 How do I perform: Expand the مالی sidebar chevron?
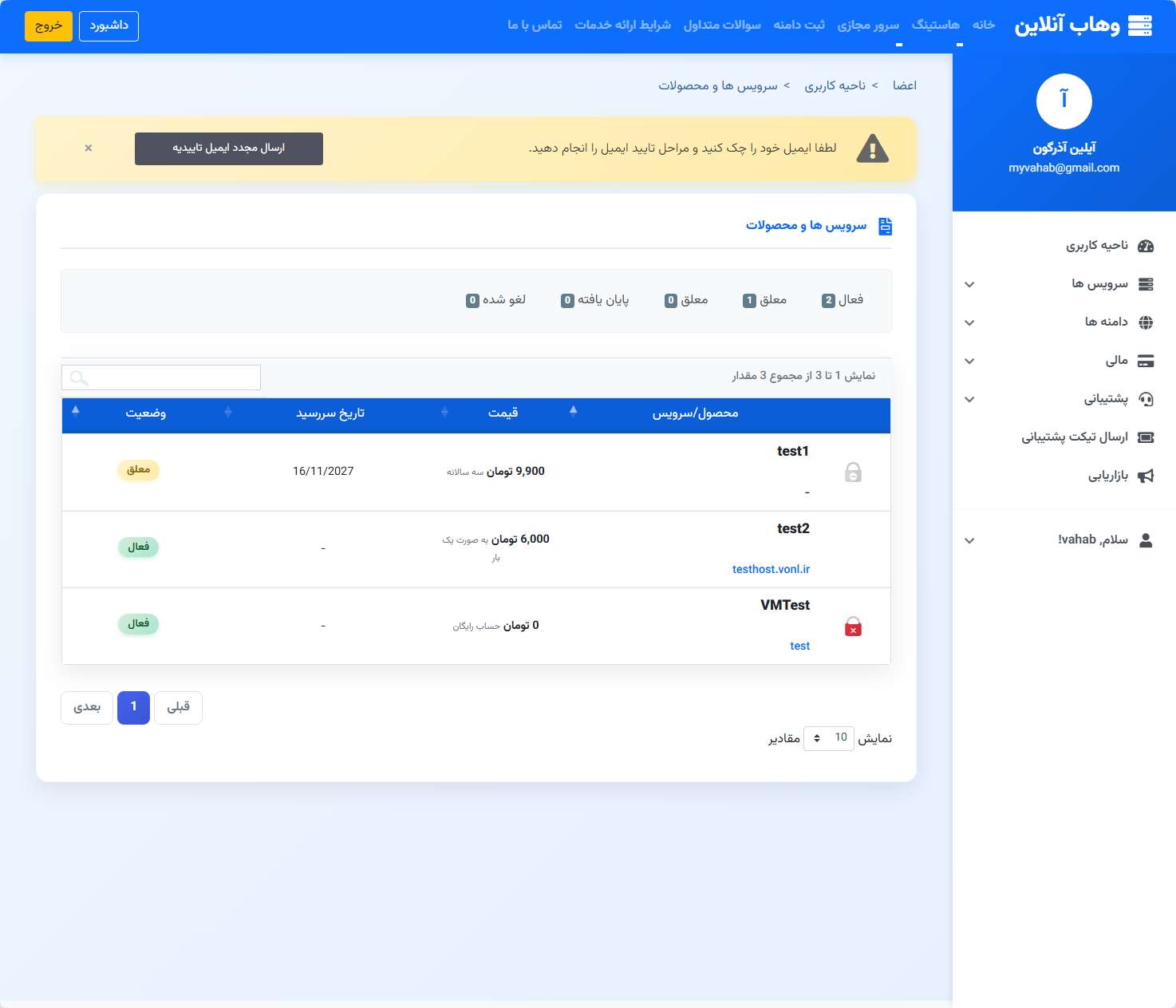(x=969, y=361)
